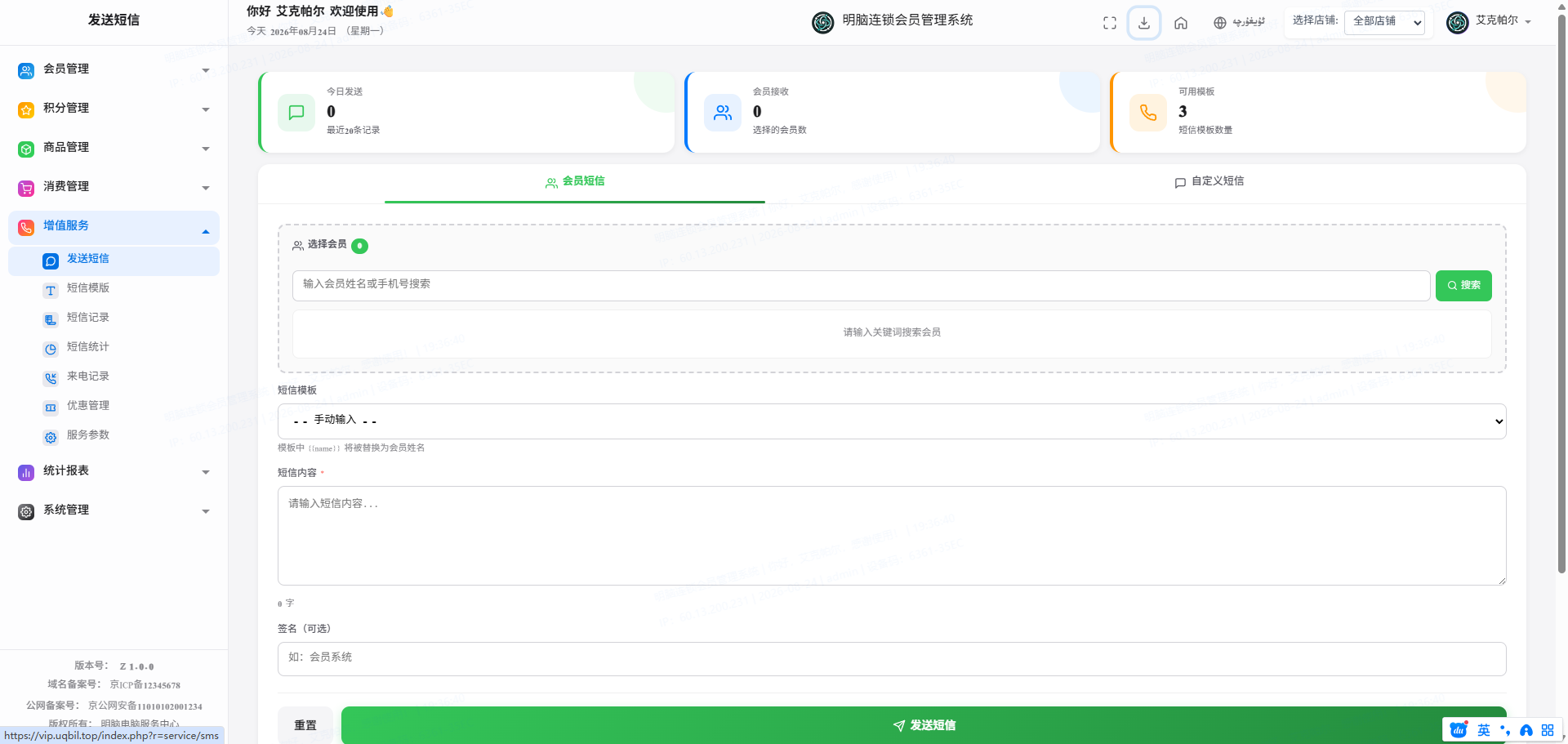The width and height of the screenshot is (1568, 744).
Task: Click the 请输入关键词搜索会员 placeholder row
Action: (x=892, y=332)
